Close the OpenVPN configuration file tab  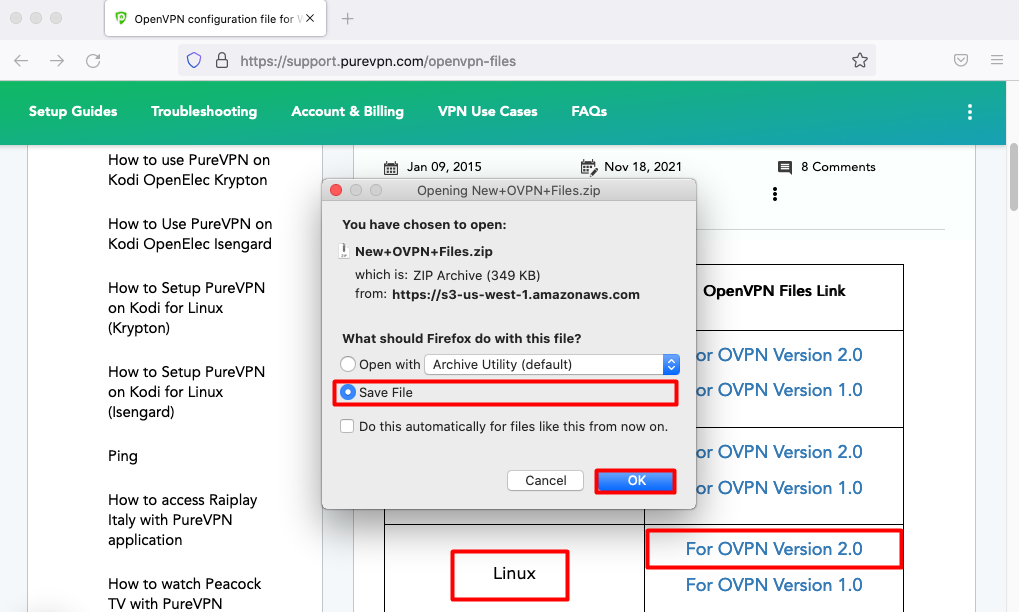[310, 18]
